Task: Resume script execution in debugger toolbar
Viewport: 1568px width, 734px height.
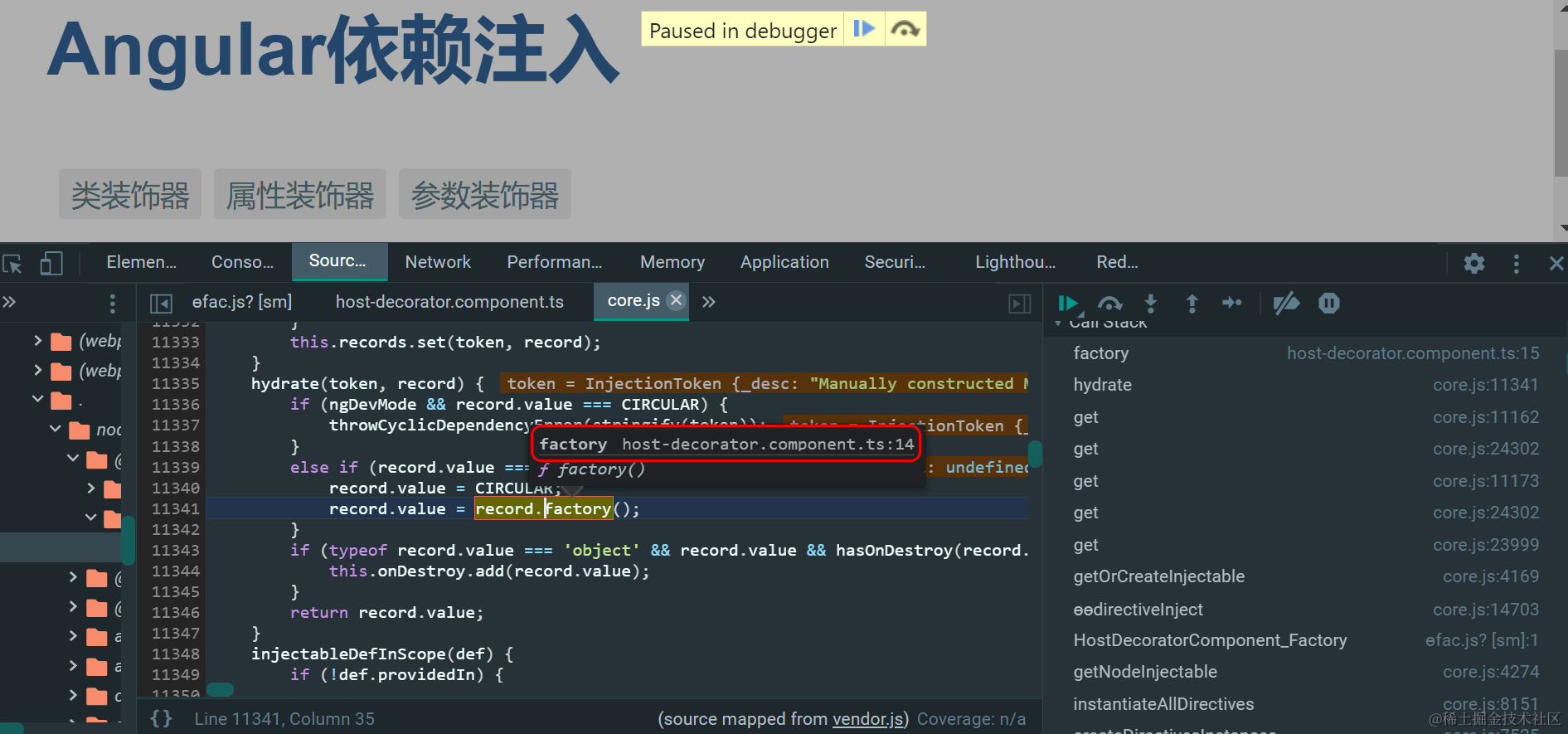Action: pyautogui.click(x=1069, y=304)
